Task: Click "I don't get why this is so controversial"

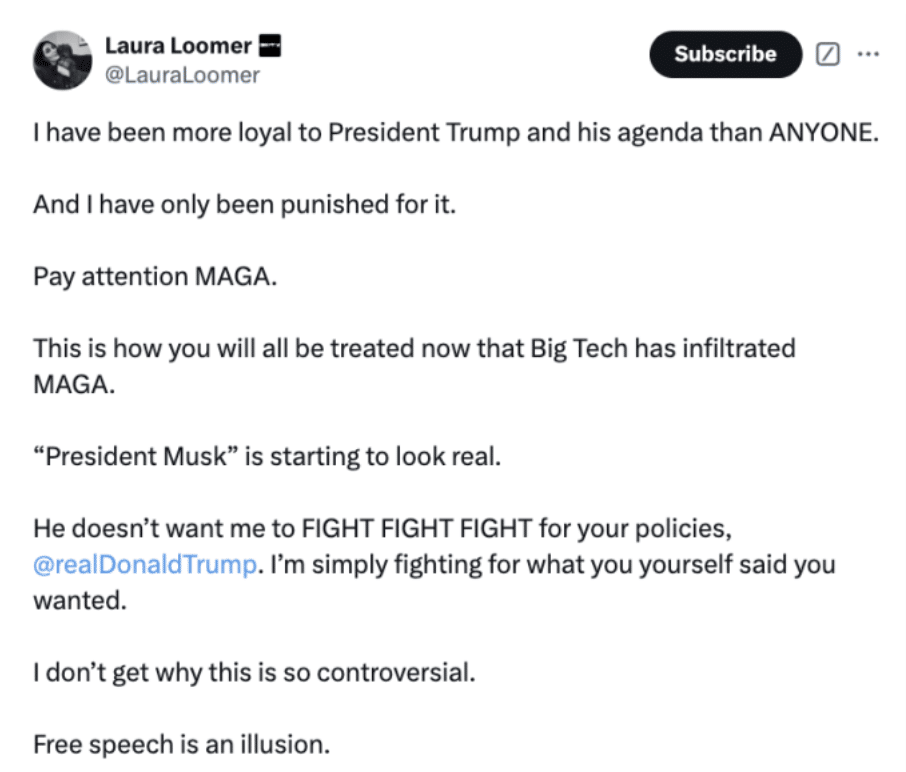Action: (254, 671)
